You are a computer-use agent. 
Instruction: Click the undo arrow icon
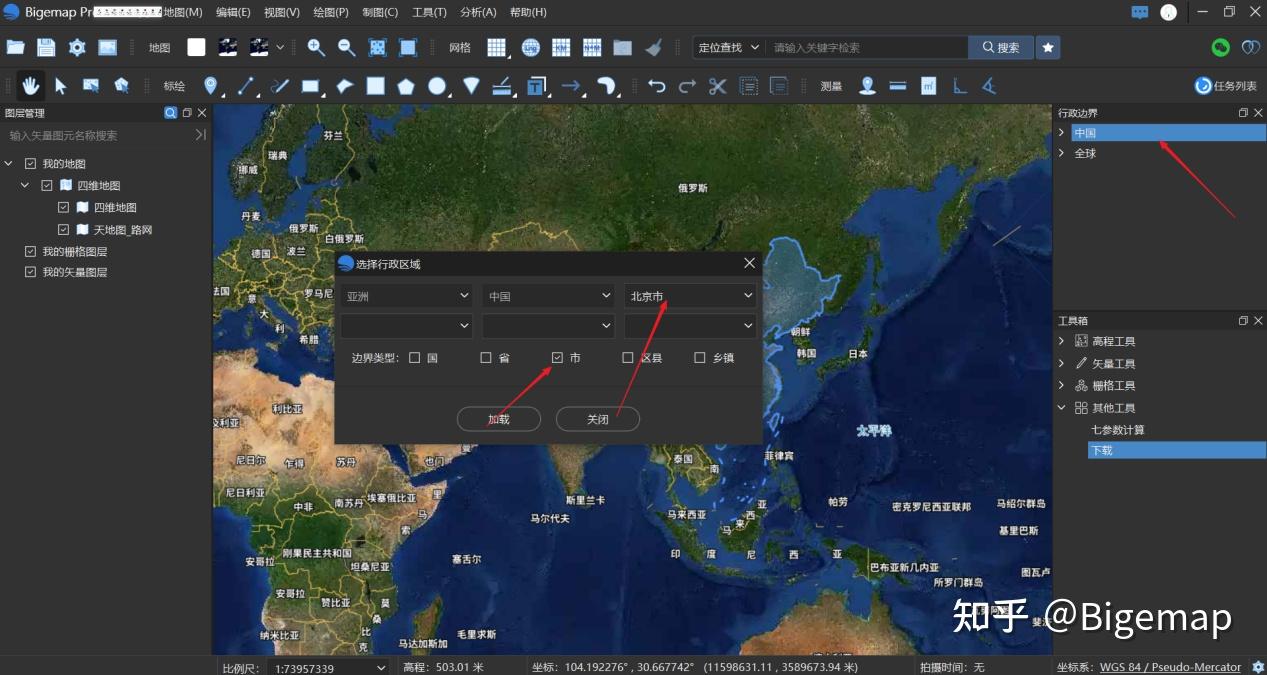[657, 86]
